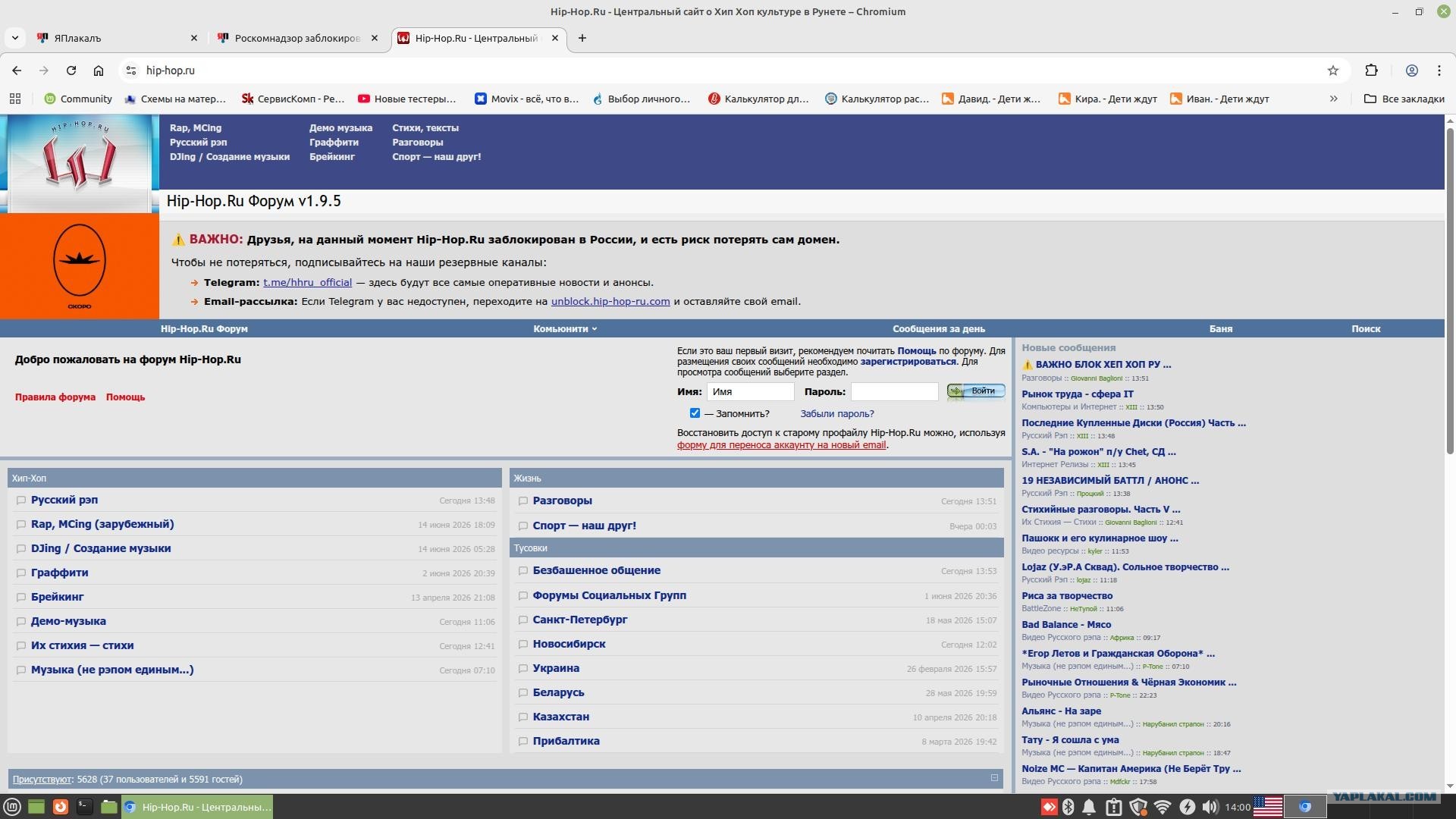Open the file manager in the taskbar

(x=109, y=807)
